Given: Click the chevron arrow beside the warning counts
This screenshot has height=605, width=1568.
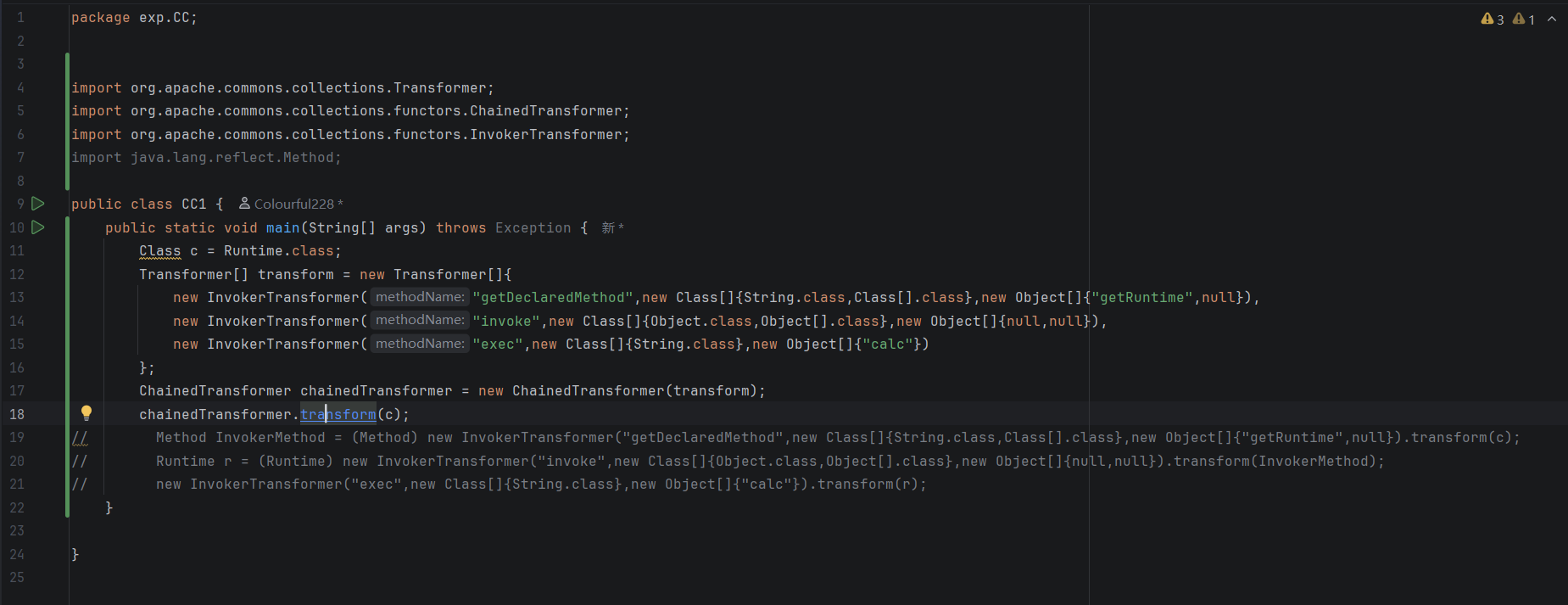Looking at the screenshot, I should pyautogui.click(x=1552, y=19).
